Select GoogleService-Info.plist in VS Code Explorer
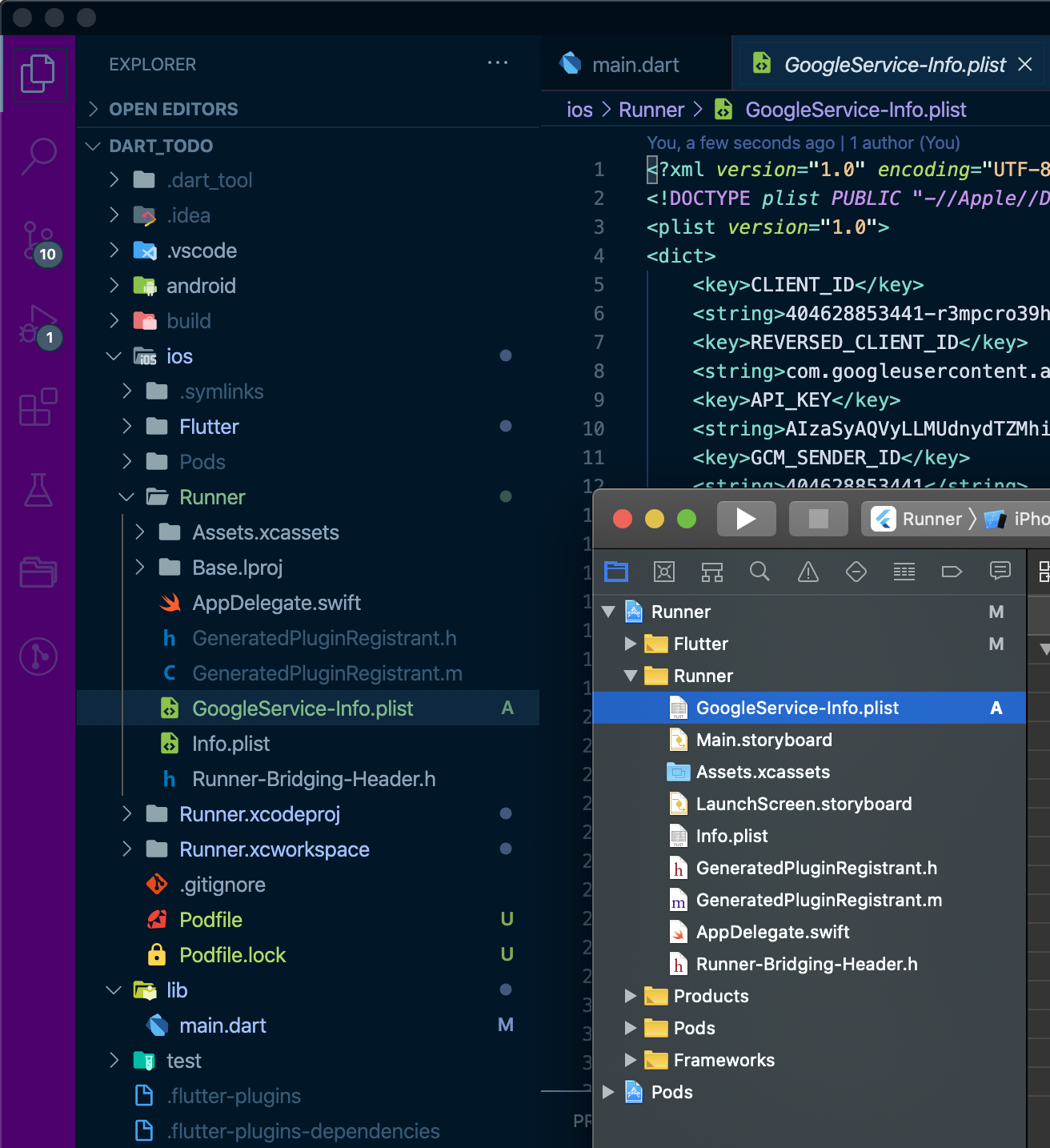The width and height of the screenshot is (1050, 1148). tap(308, 708)
